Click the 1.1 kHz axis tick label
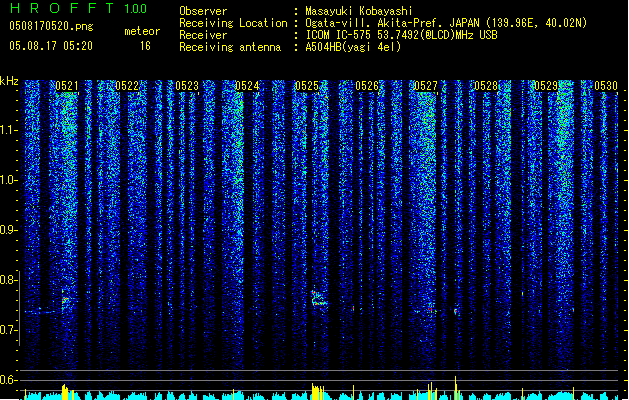The width and height of the screenshot is (629, 400). [8, 130]
